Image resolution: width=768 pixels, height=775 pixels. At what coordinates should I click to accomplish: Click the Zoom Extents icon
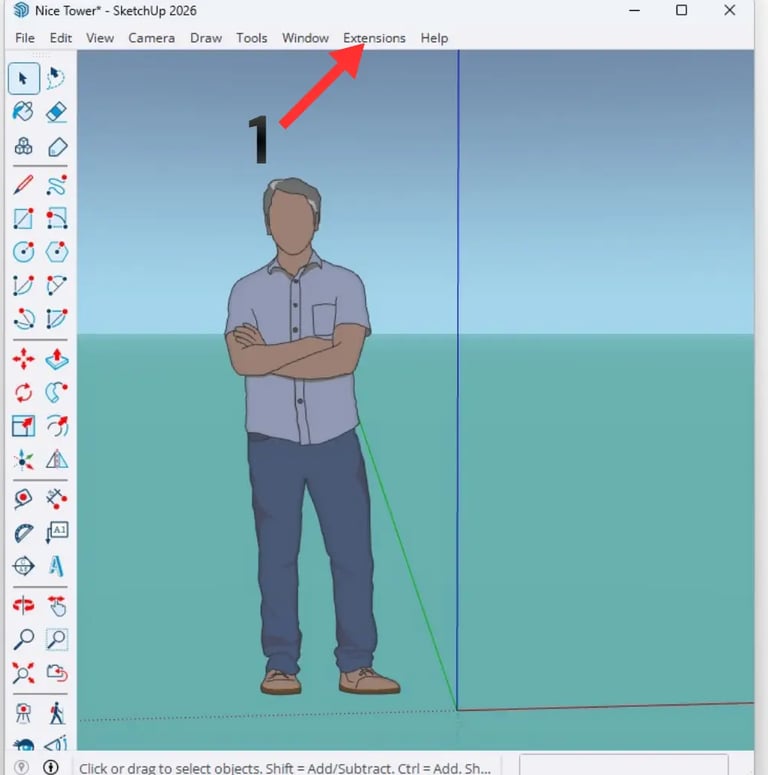[x=23, y=673]
